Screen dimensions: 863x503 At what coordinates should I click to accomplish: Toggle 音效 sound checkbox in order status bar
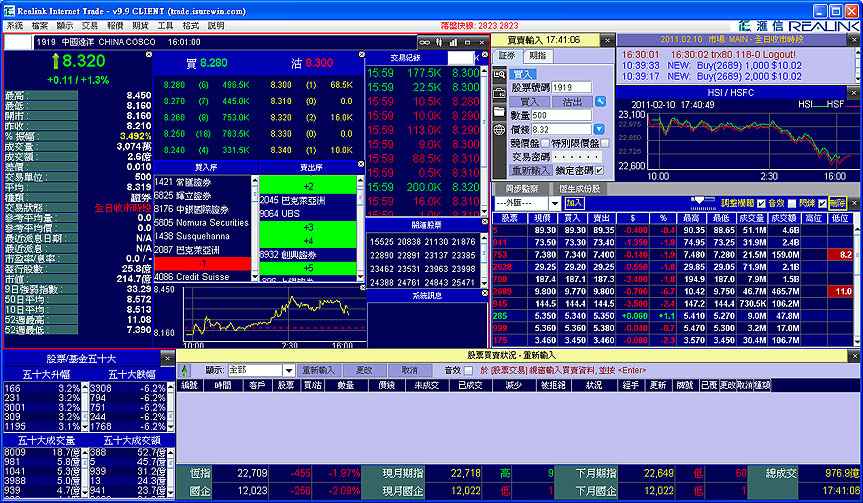pyautogui.click(x=468, y=370)
